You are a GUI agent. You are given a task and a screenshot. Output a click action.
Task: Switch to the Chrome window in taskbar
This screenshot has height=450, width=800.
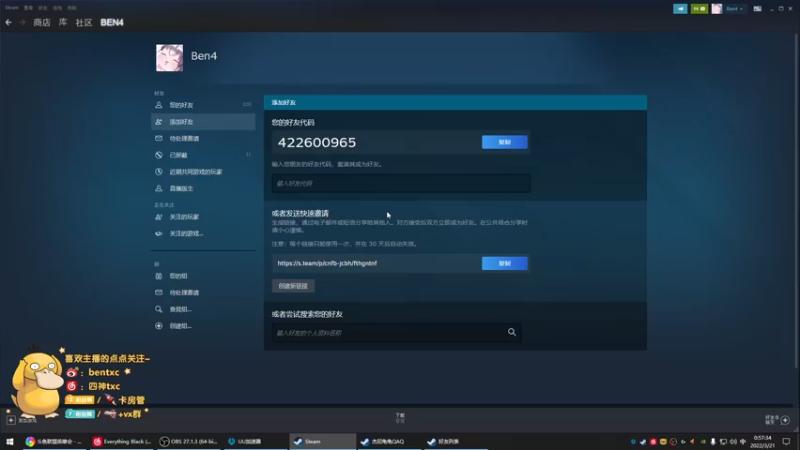53,441
